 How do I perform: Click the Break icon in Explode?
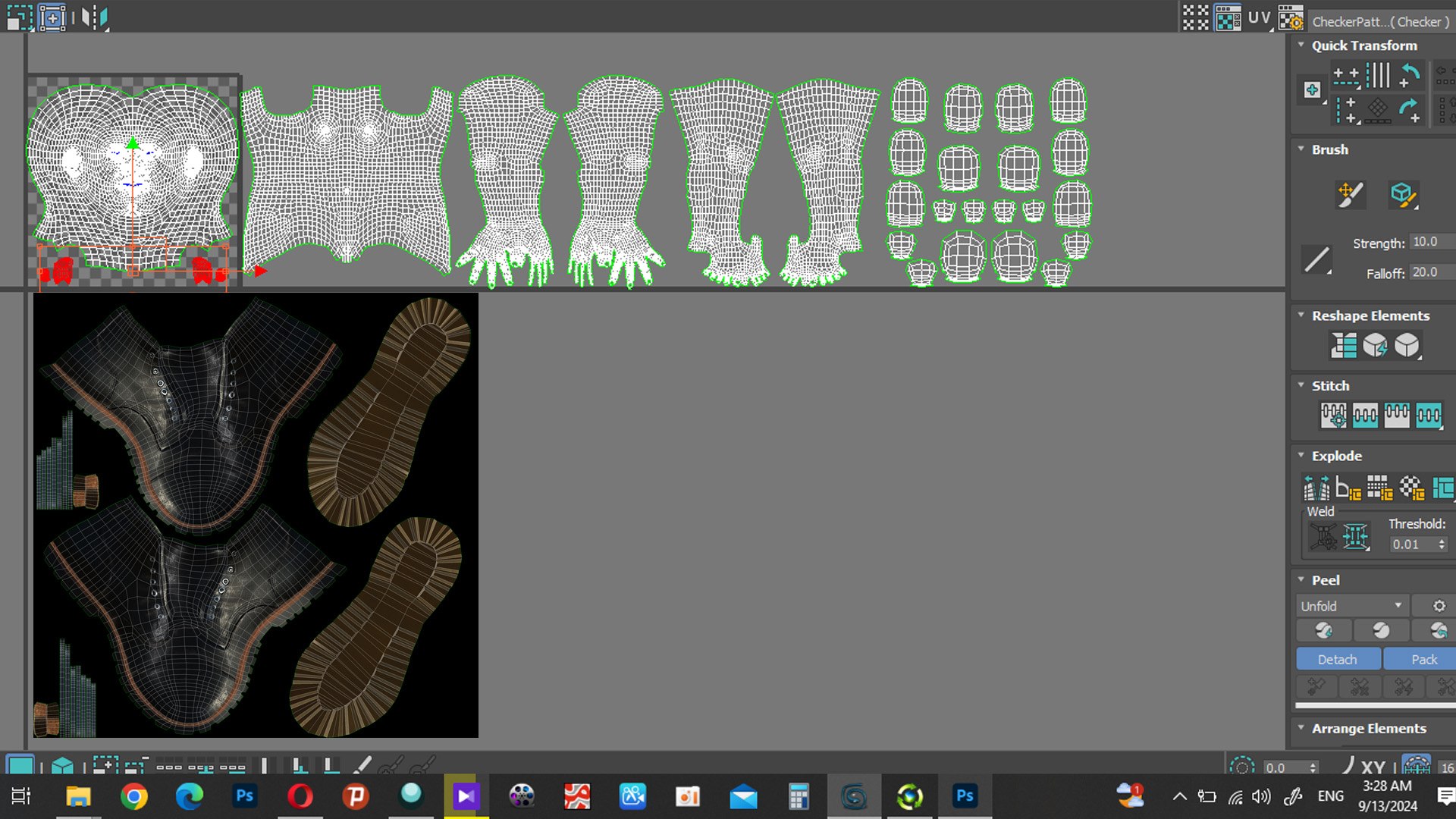(1316, 488)
